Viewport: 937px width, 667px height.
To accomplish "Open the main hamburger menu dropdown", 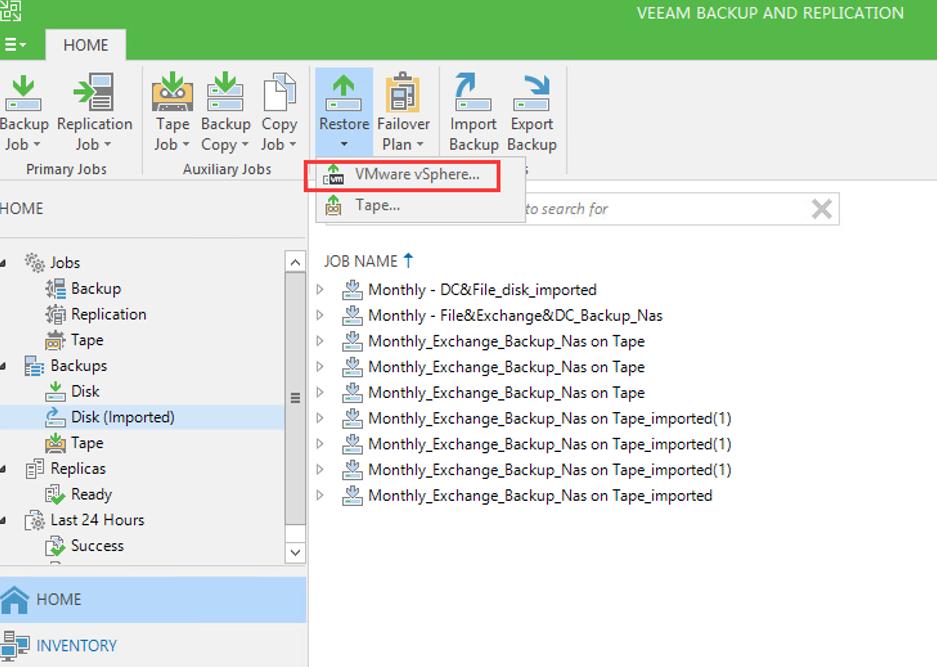I will coord(16,45).
